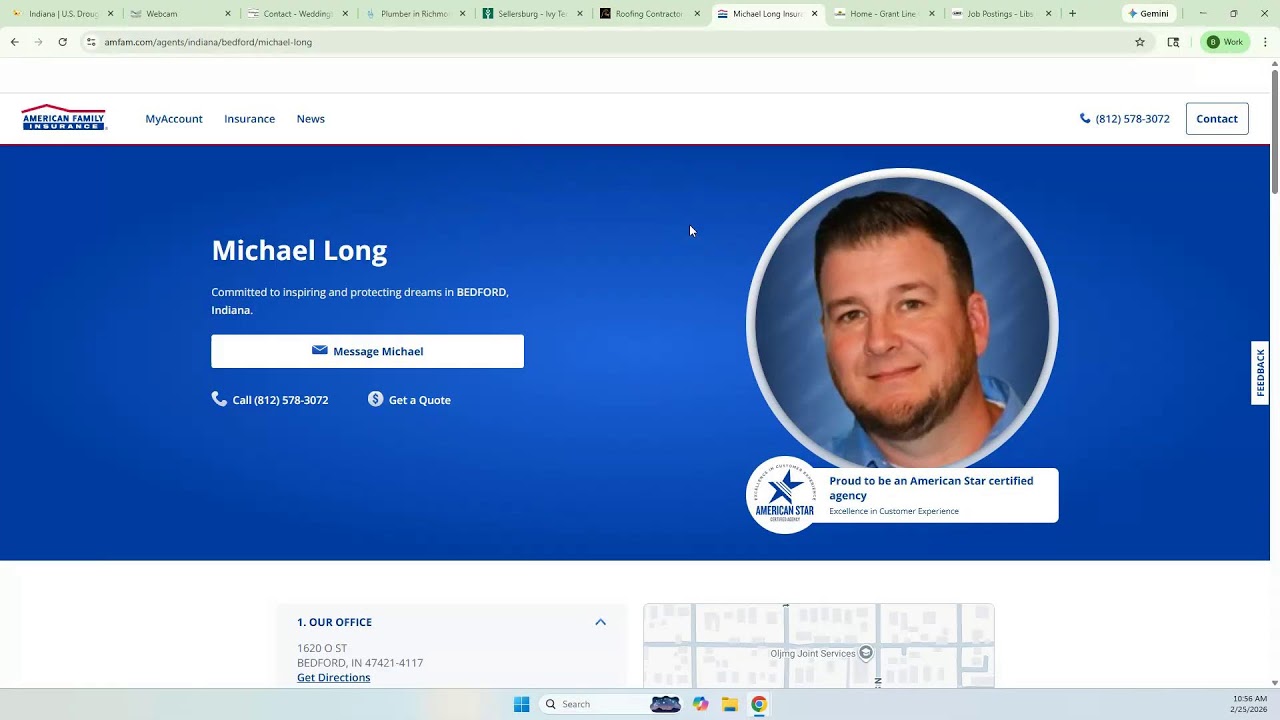The width and height of the screenshot is (1280, 720).
Task: Click the office address 1620 O ST
Action: pyautogui.click(x=322, y=648)
